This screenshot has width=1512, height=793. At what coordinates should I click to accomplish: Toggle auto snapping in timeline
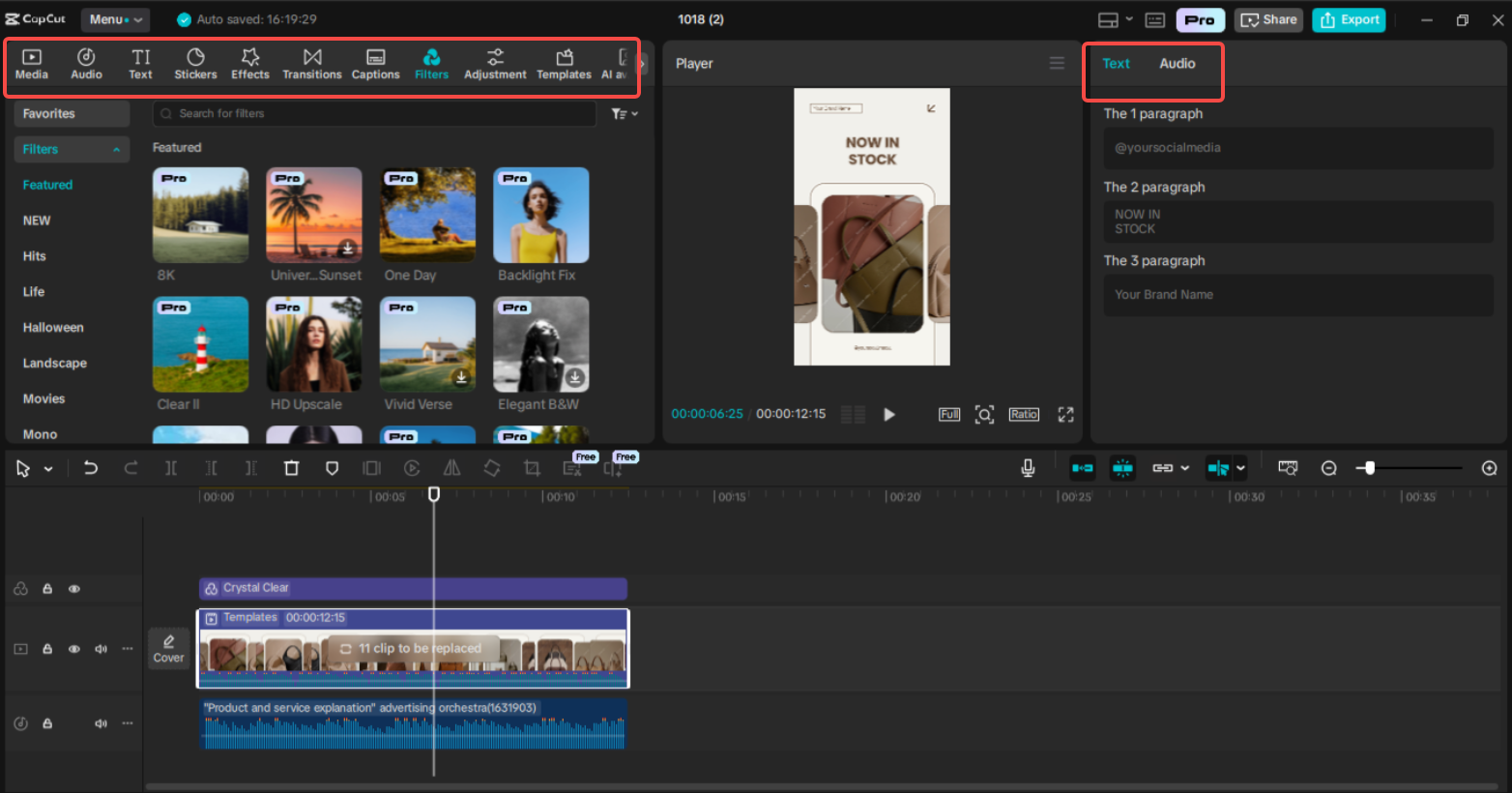(1122, 468)
